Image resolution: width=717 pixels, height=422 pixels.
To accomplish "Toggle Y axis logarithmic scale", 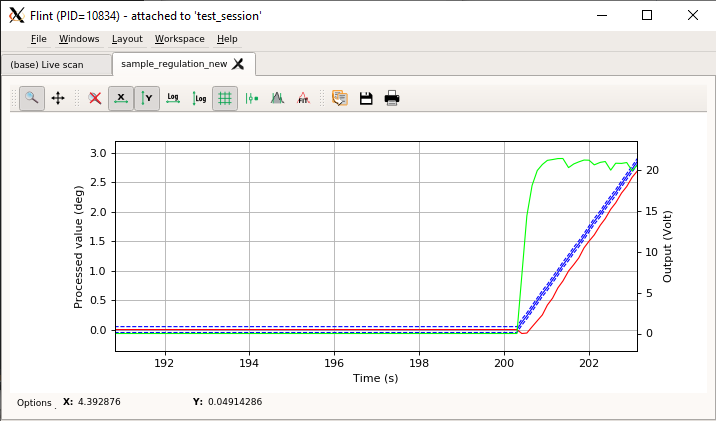I will click(199, 98).
